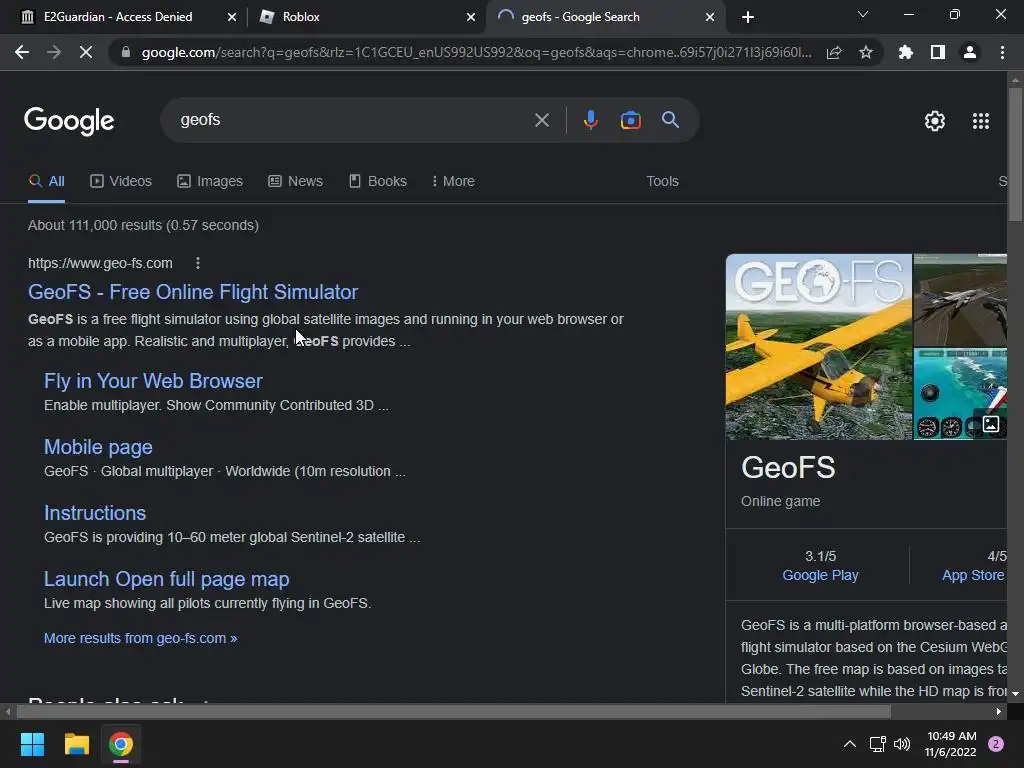1024x768 pixels.
Task: Open the Mobile page link
Action: pos(98,447)
